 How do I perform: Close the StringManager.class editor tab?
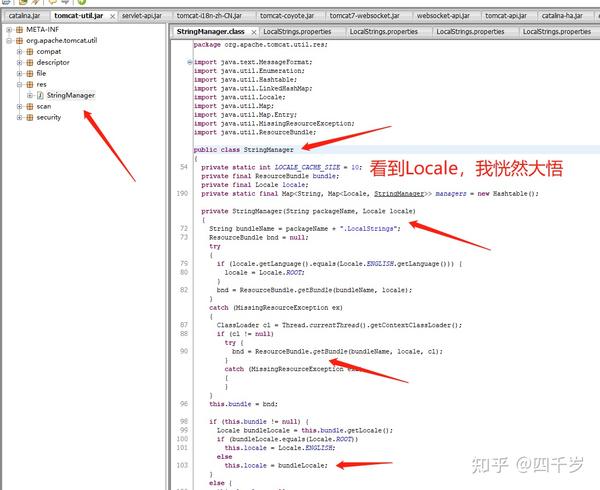[254, 32]
